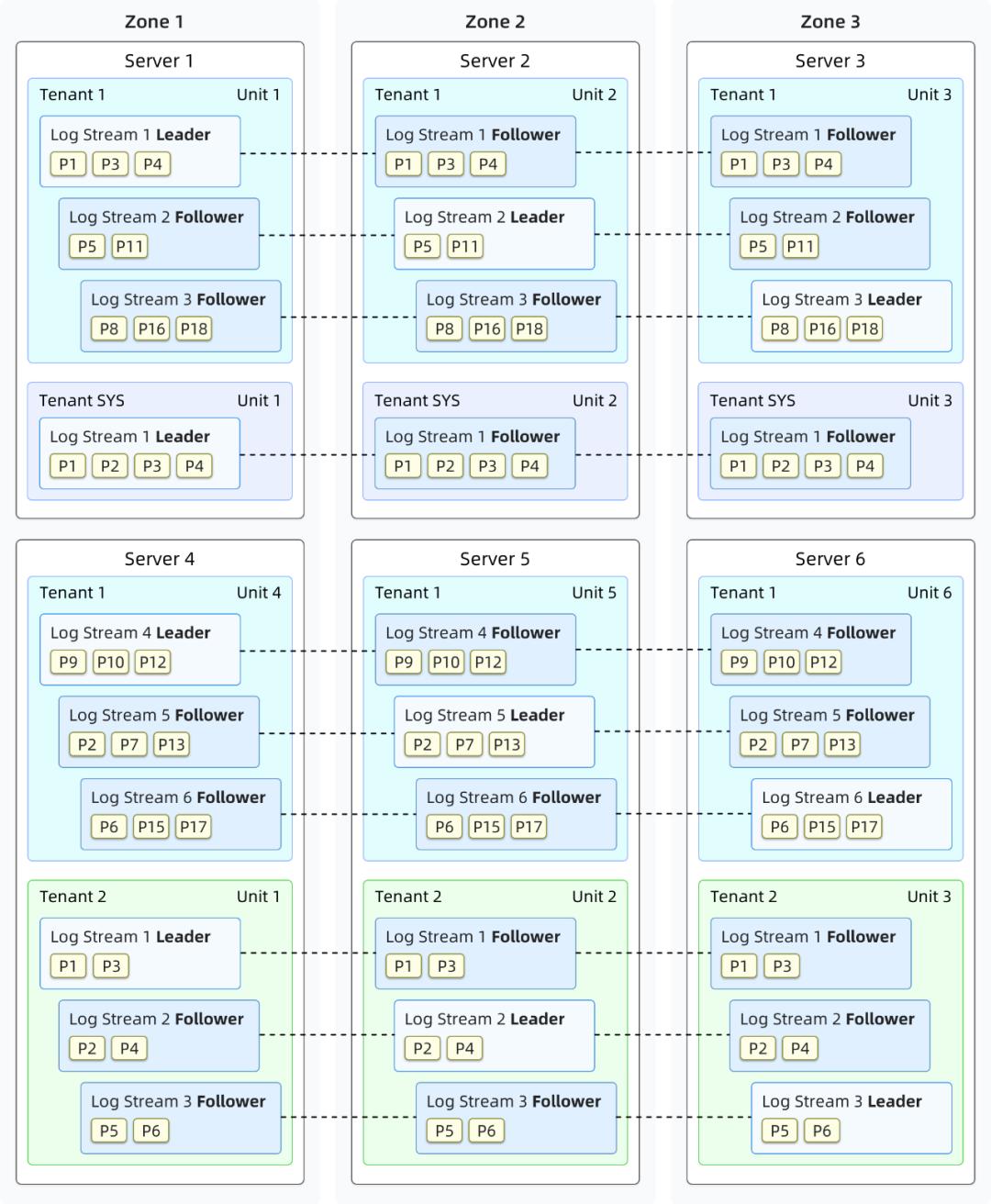Click P4 chip in Server 3 Tenant SYS

tap(865, 466)
